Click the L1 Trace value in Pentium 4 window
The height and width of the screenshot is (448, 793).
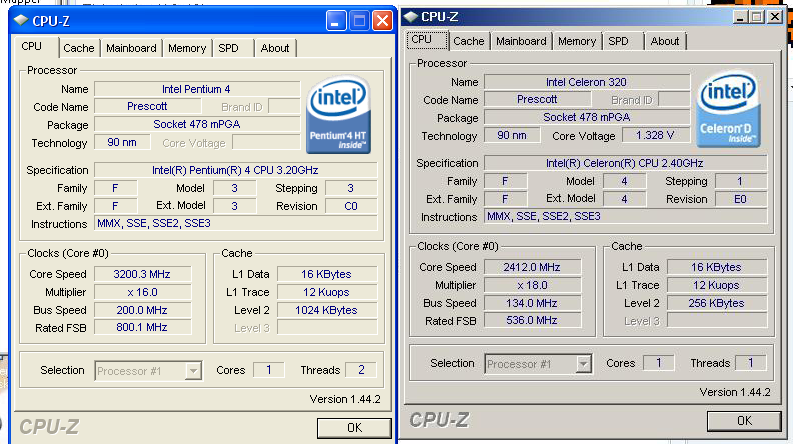tap(327, 292)
